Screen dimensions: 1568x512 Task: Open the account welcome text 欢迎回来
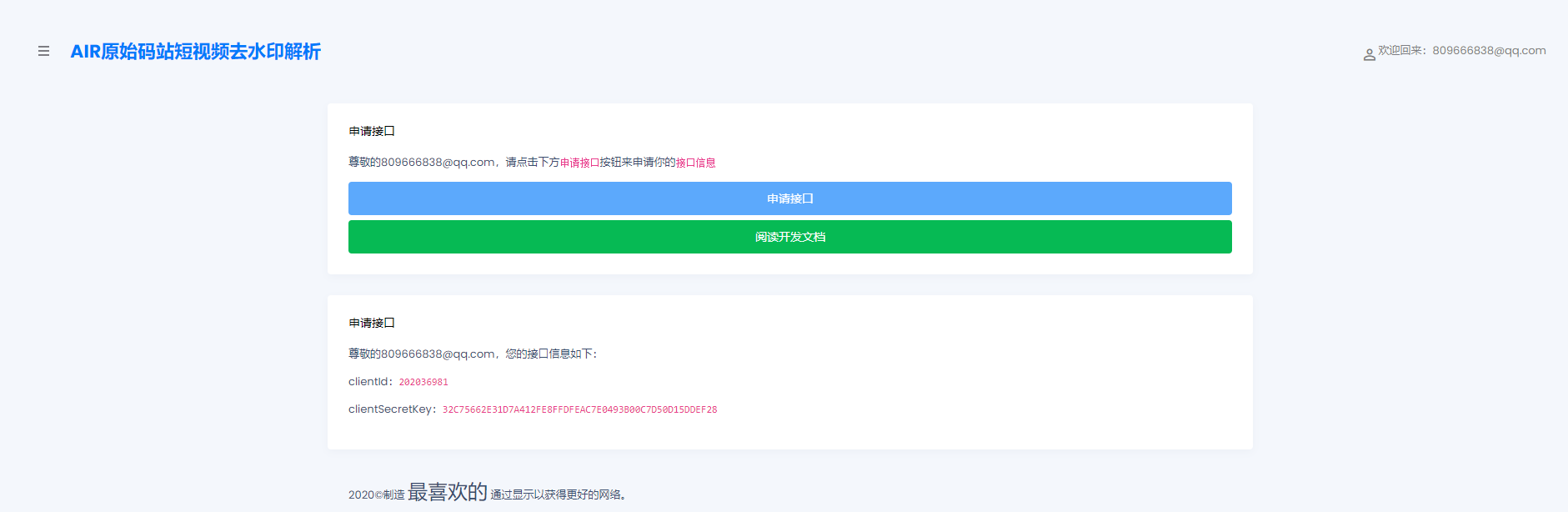(x=1402, y=51)
